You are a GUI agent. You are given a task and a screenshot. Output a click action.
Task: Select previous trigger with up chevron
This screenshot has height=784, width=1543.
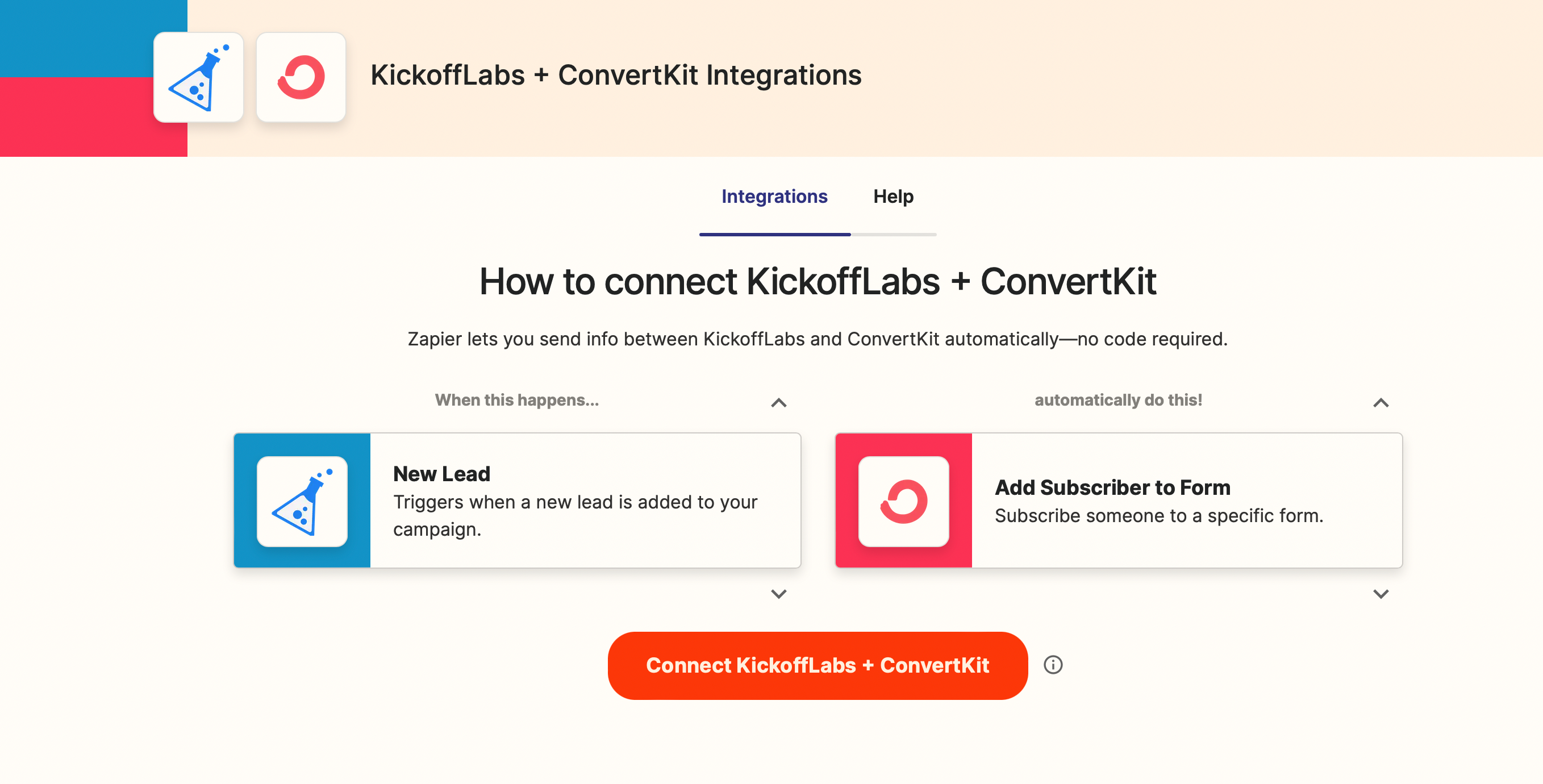point(778,402)
